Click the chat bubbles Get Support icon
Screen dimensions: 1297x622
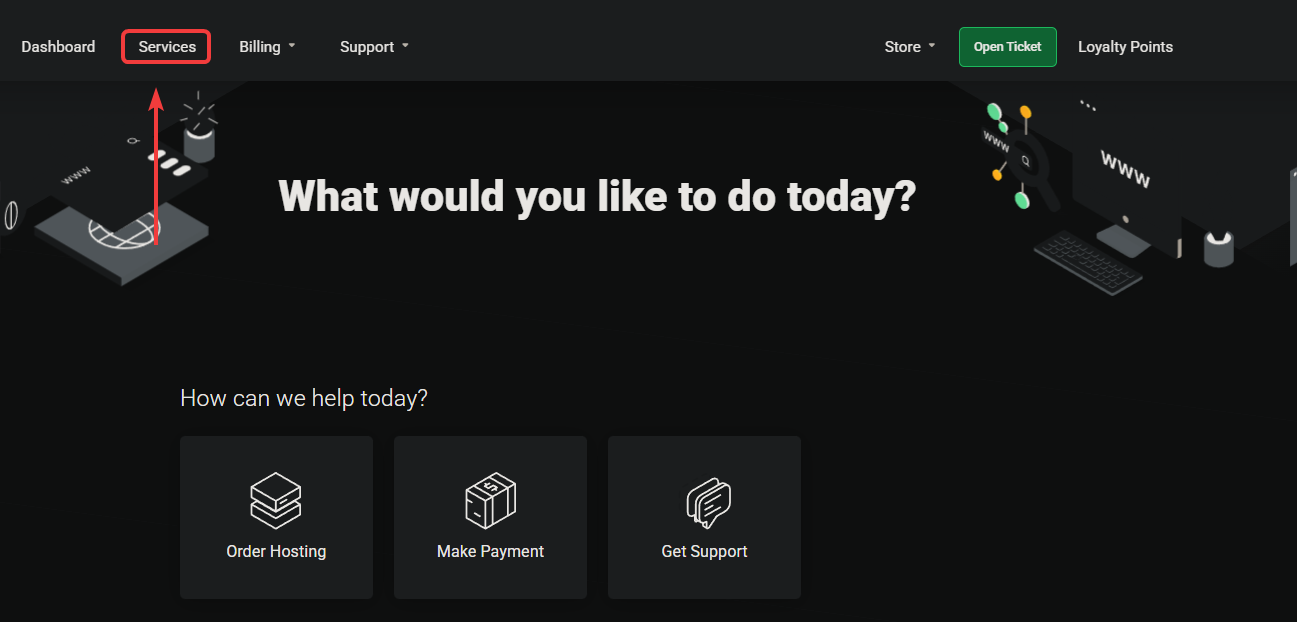708,502
